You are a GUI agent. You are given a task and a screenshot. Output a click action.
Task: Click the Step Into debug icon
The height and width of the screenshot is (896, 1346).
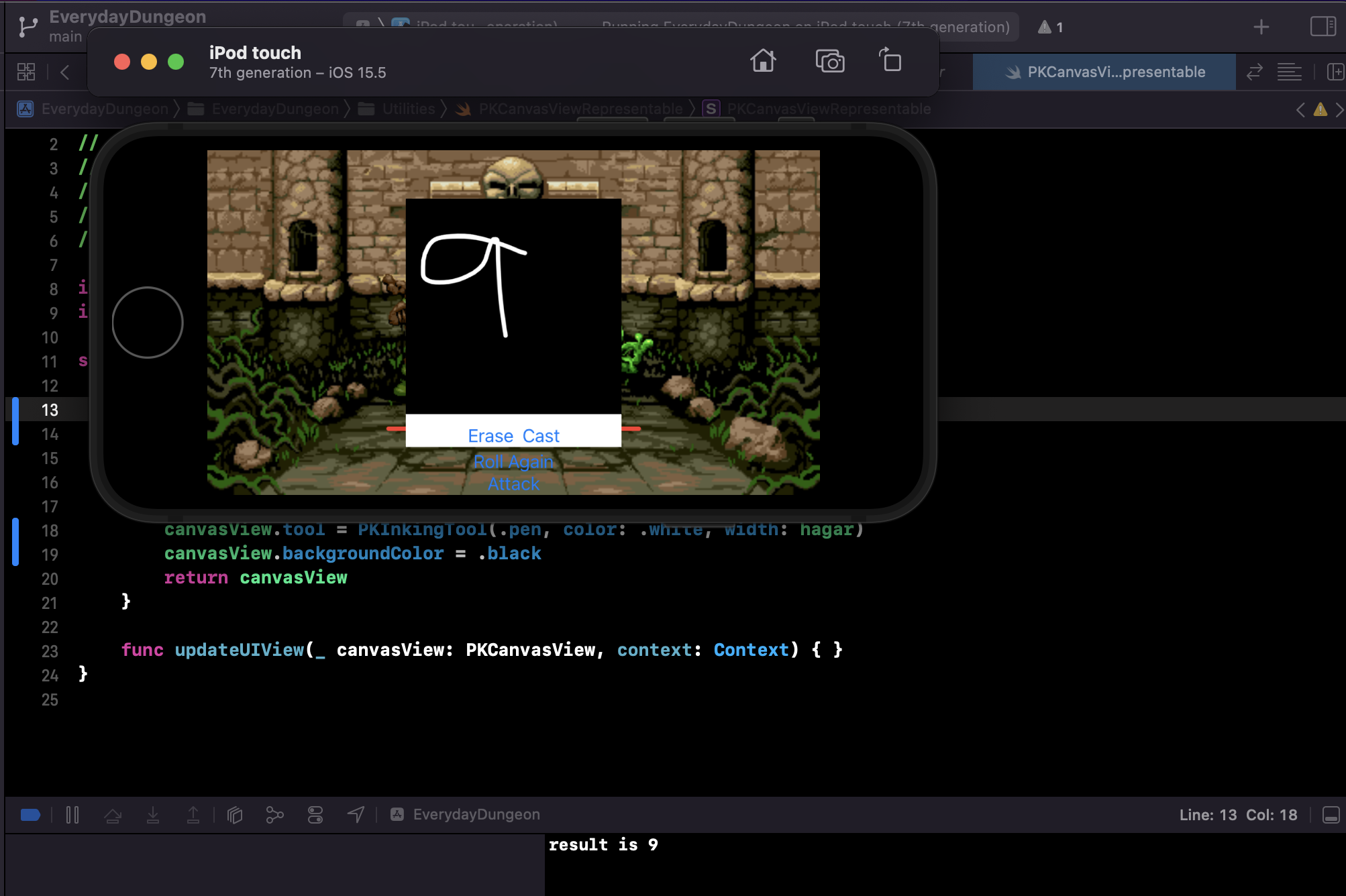pos(153,815)
